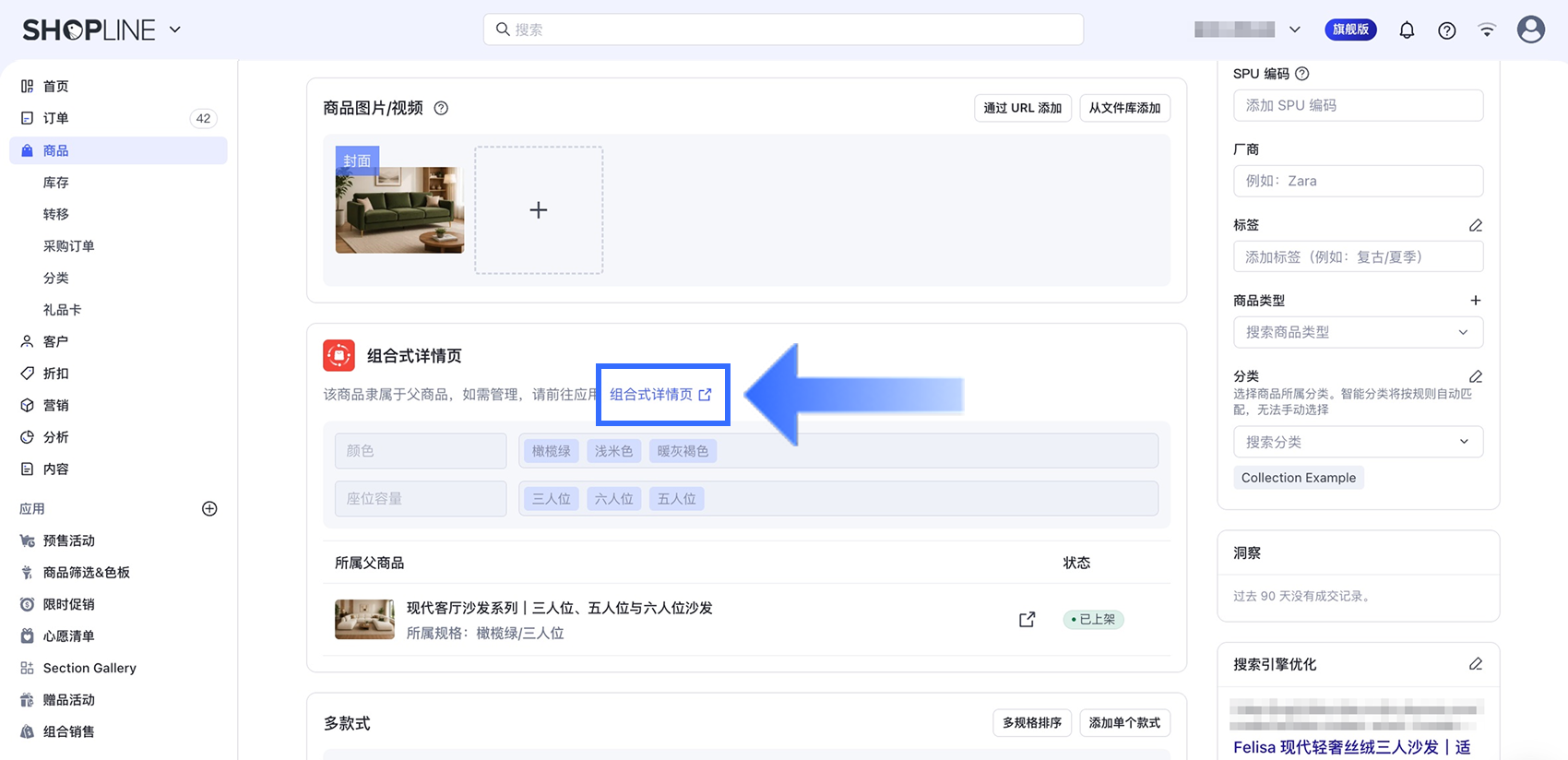This screenshot has height=760, width=1568.
Task: Open the combined detail page link
Action: tap(660, 395)
